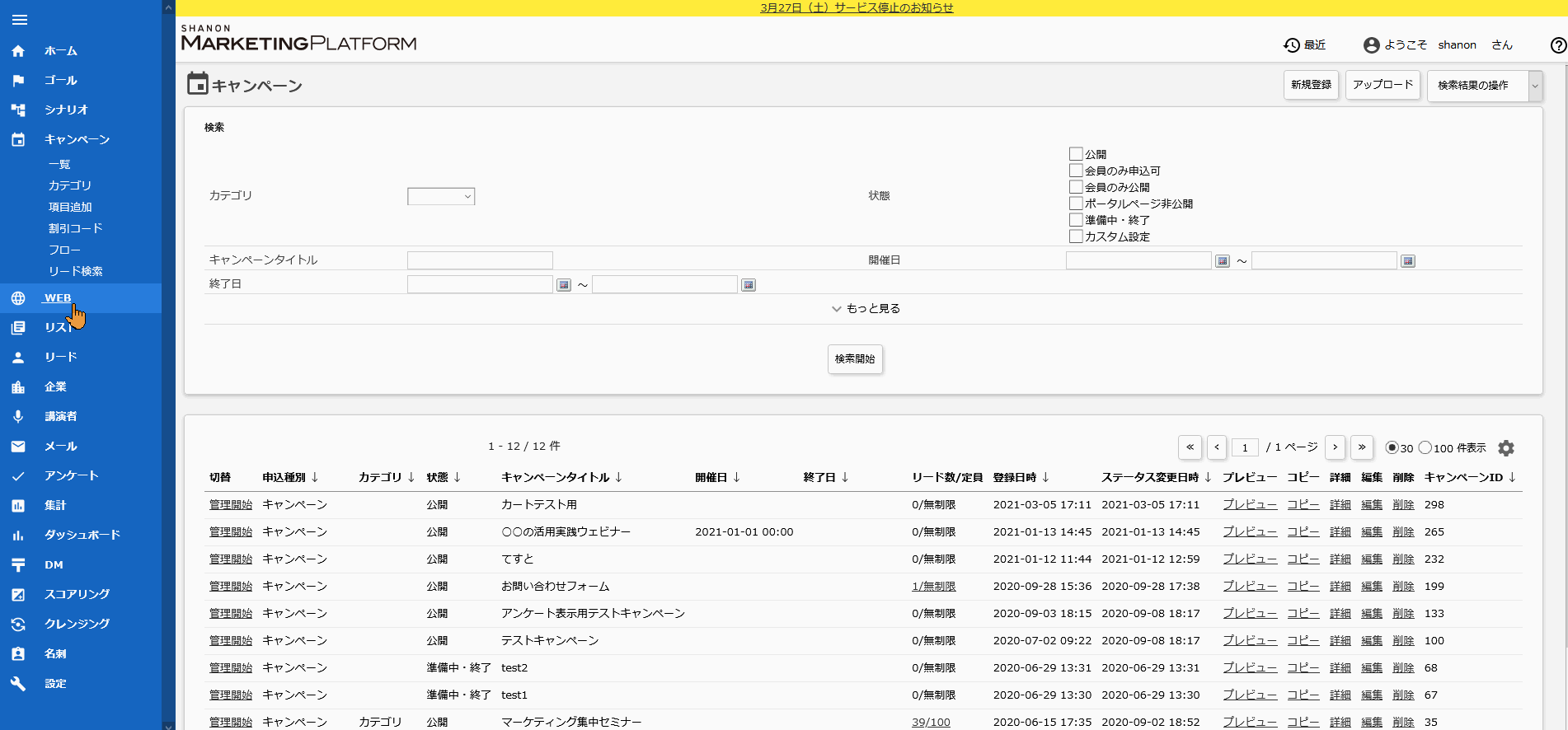Click 管理開始 for カートテスト用 row
The height and width of the screenshot is (730, 1568).
[x=231, y=505]
